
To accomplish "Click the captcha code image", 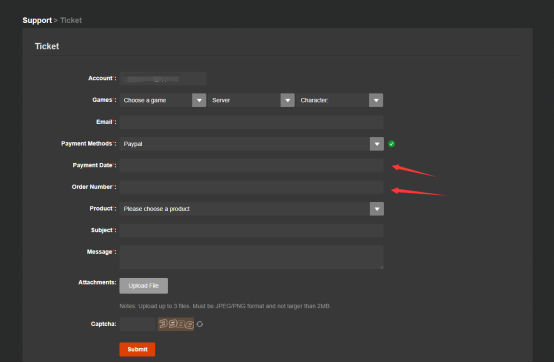I will click(x=176, y=324).
